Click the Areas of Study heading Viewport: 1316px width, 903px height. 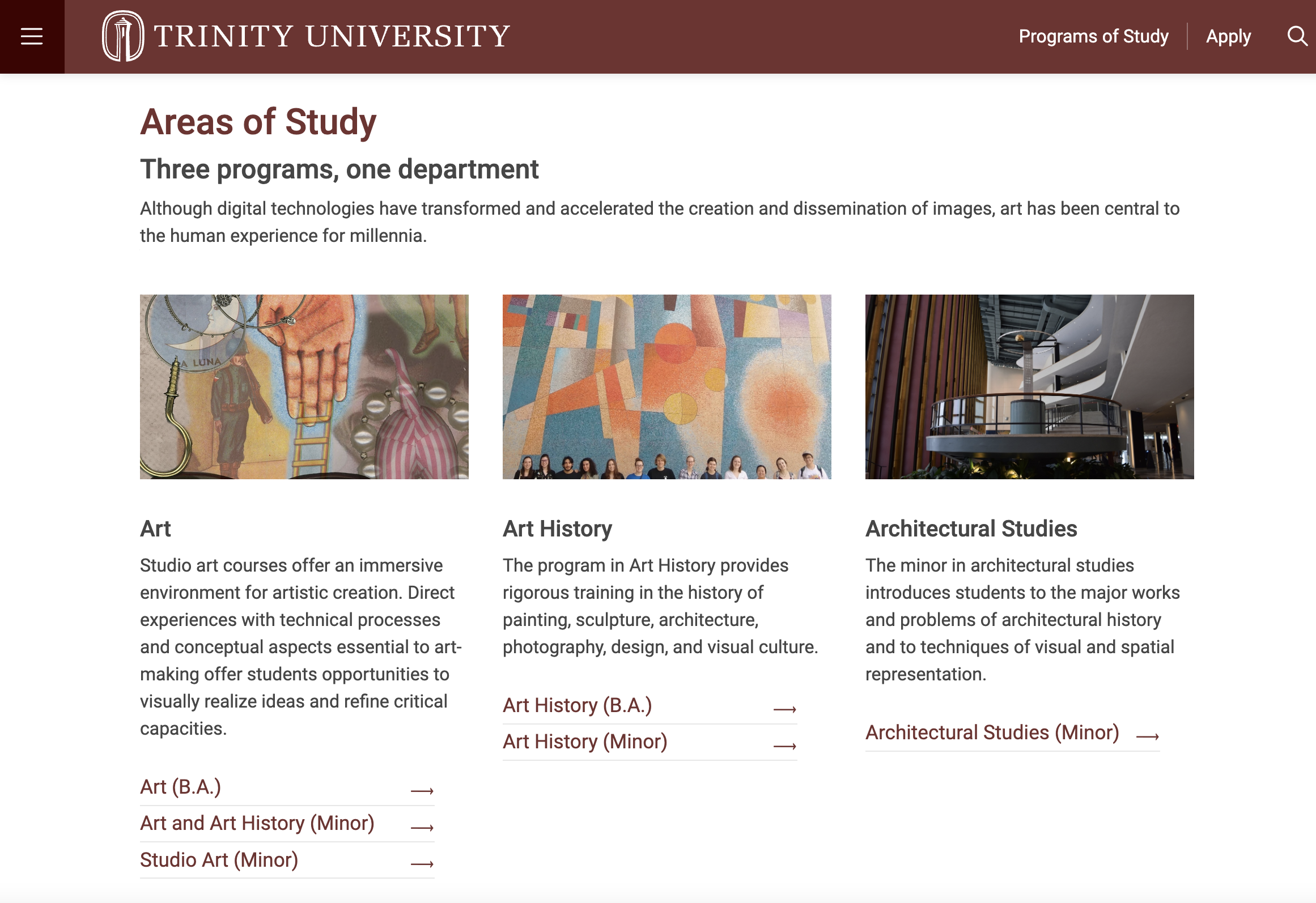258,122
